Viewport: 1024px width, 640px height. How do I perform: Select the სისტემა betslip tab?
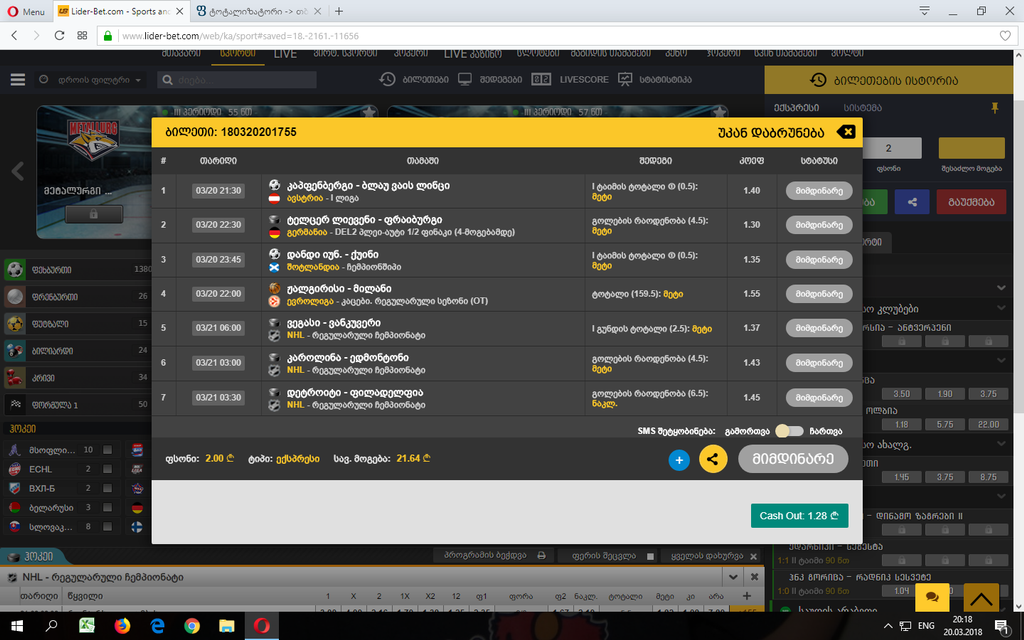click(862, 108)
